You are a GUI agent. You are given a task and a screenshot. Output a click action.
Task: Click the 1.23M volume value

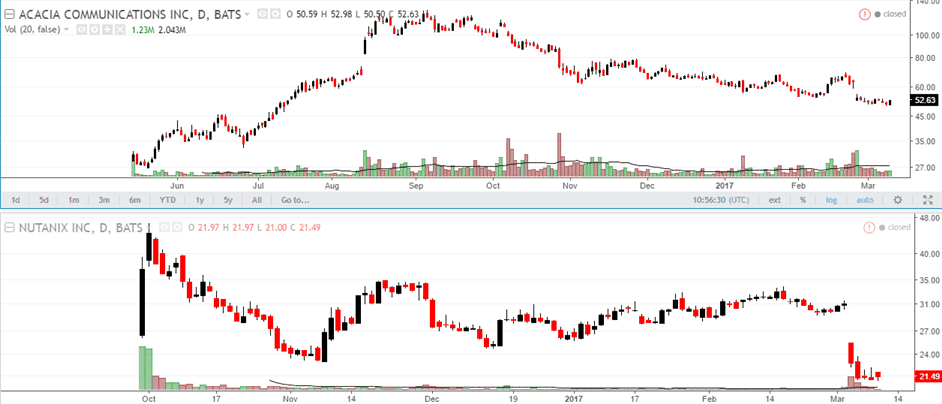click(143, 30)
